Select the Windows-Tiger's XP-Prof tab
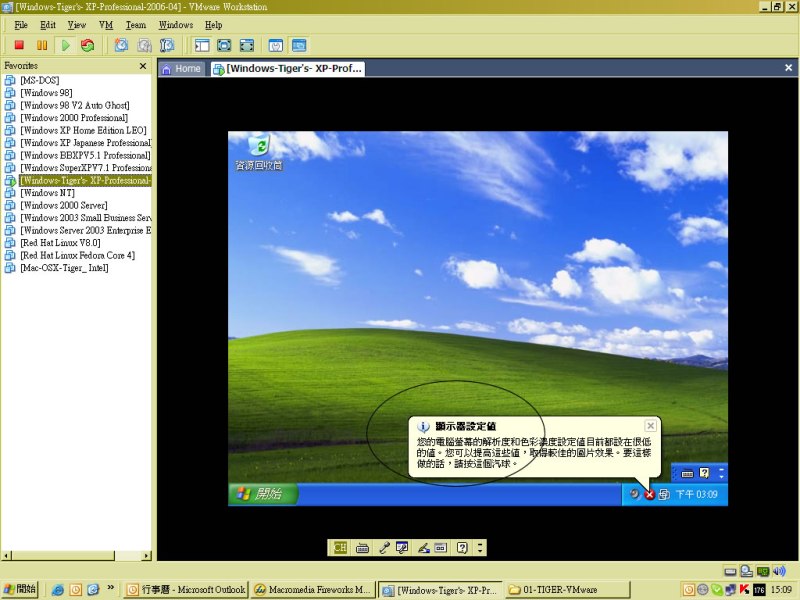Screen dimensions: 800x600 tap(288, 69)
